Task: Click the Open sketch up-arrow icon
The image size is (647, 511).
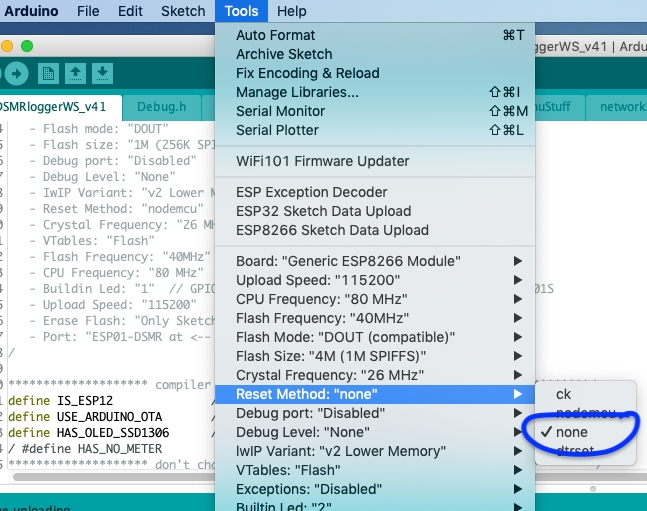Action: 75,73
